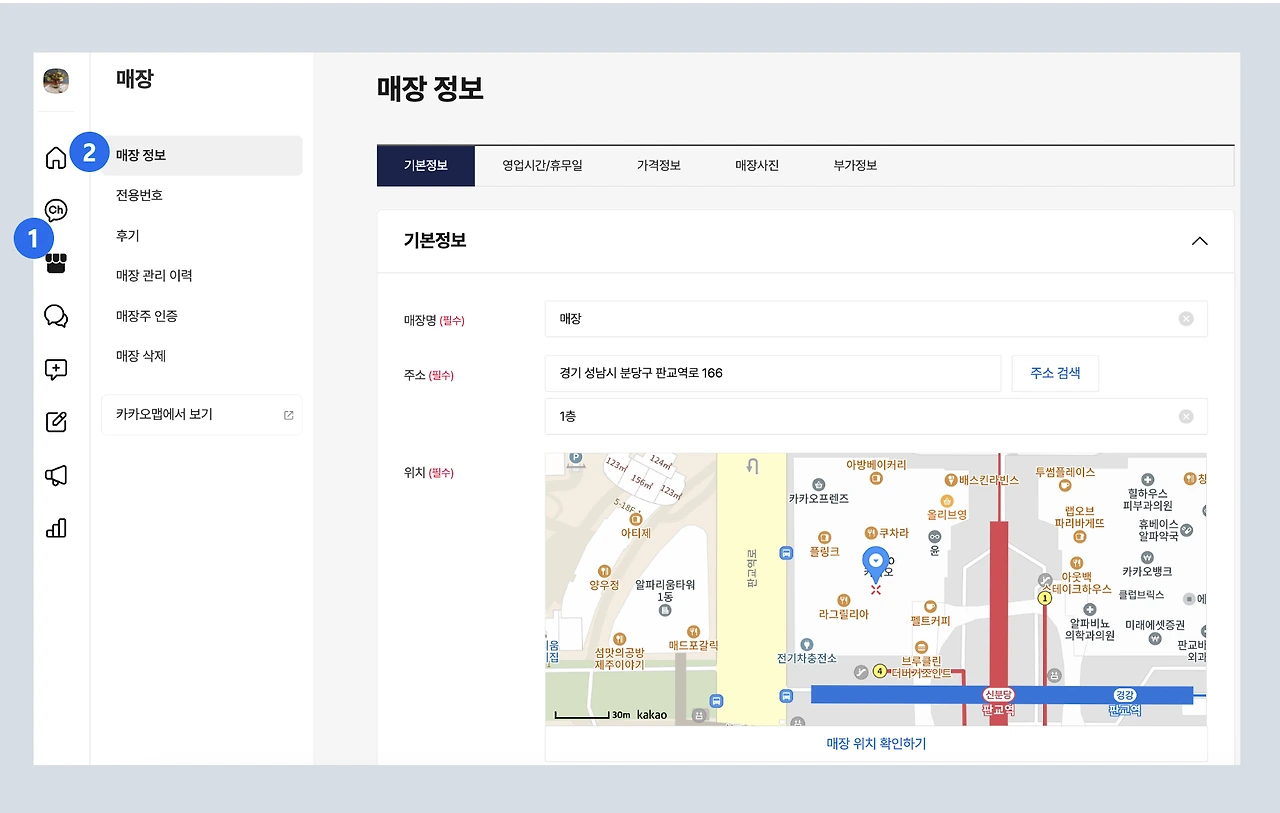
Task: Collapse the 기본정보 section chevron
Action: (1199, 241)
